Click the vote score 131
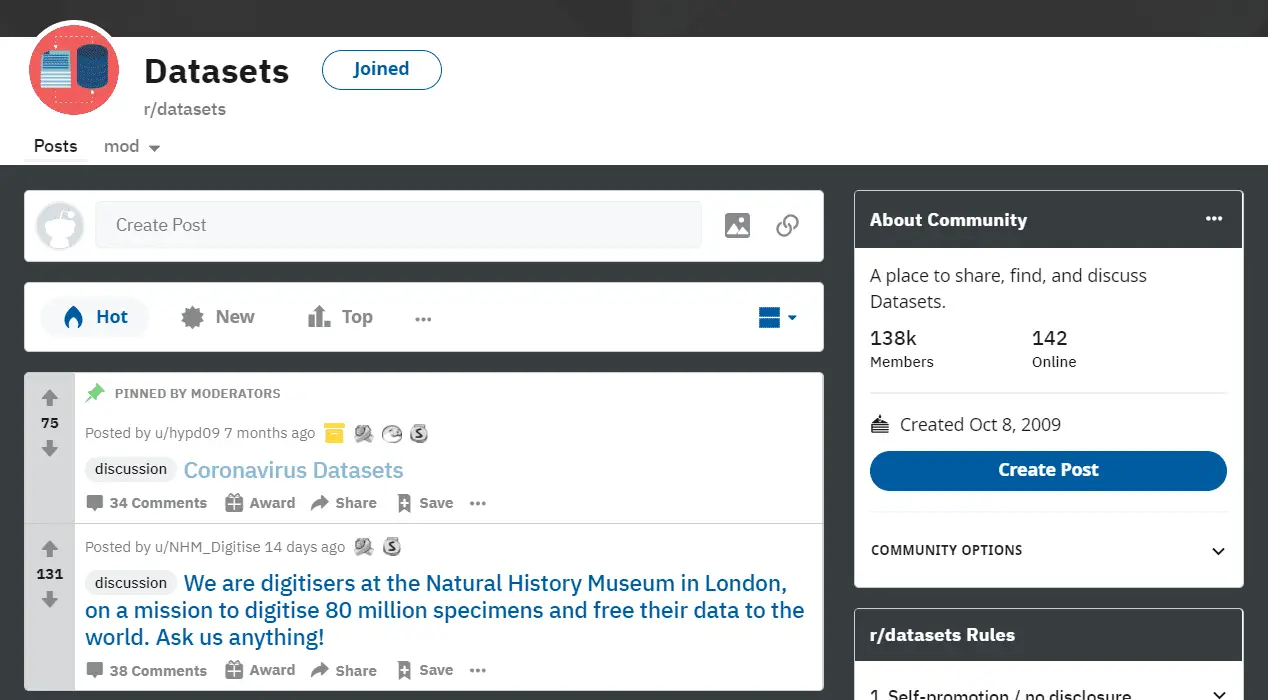The height and width of the screenshot is (700, 1268). 50,574
